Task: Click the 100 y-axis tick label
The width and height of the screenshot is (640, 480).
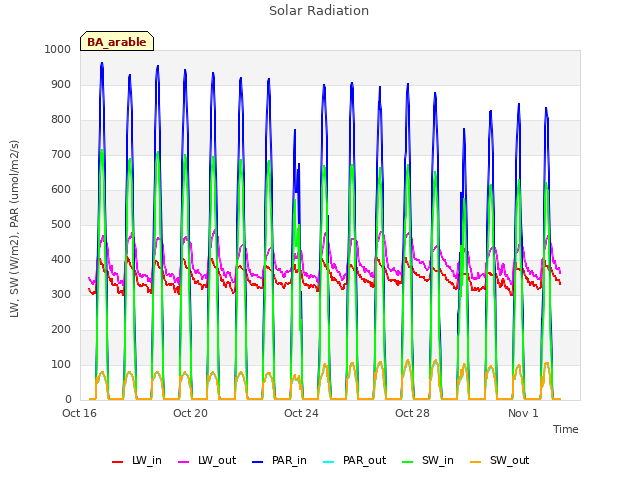Action: [61, 364]
